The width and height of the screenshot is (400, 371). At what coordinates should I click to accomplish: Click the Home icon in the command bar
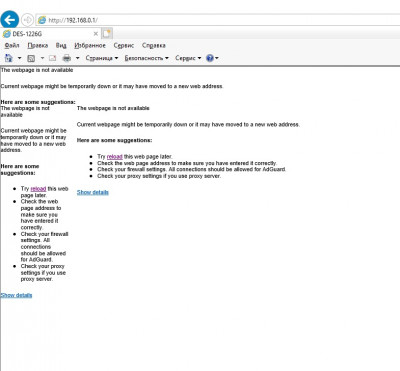[8, 58]
